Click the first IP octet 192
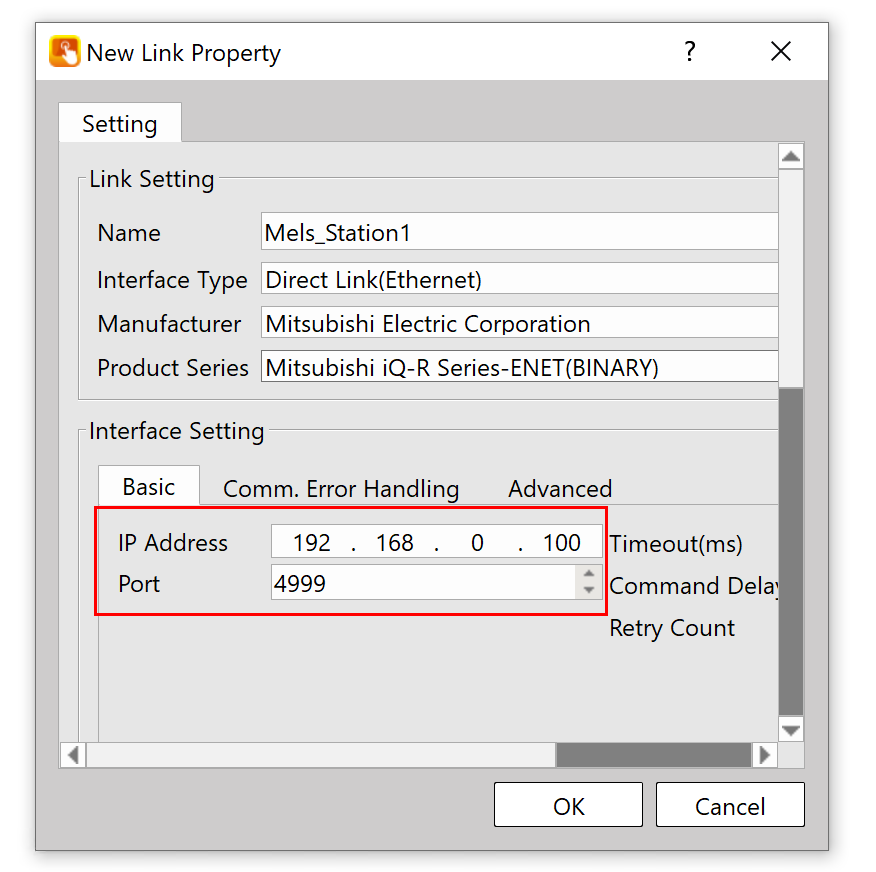The width and height of the screenshot is (876, 872). point(312,543)
